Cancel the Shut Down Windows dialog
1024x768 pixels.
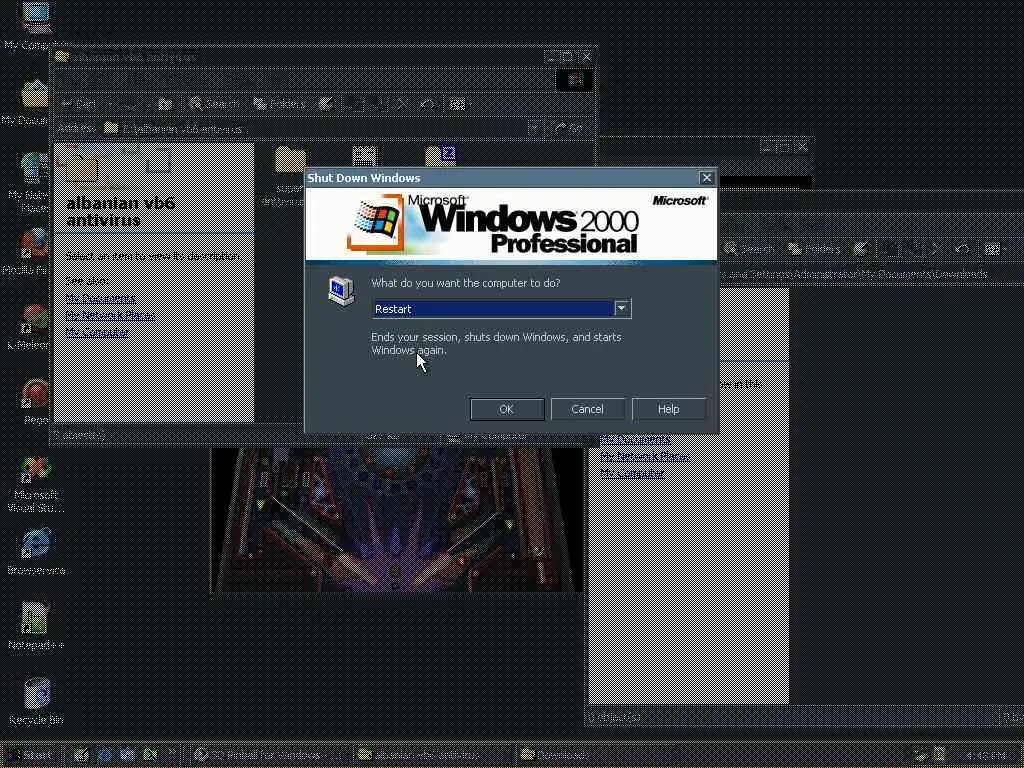click(587, 409)
